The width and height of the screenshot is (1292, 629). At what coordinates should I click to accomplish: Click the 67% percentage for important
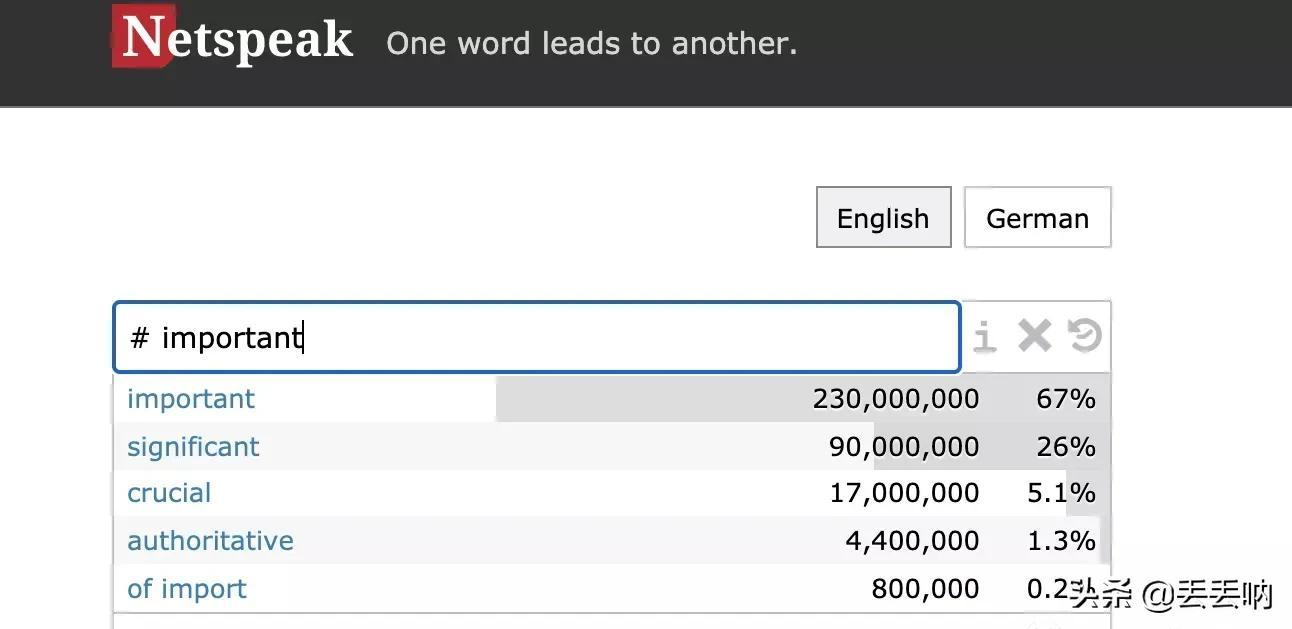click(1066, 399)
